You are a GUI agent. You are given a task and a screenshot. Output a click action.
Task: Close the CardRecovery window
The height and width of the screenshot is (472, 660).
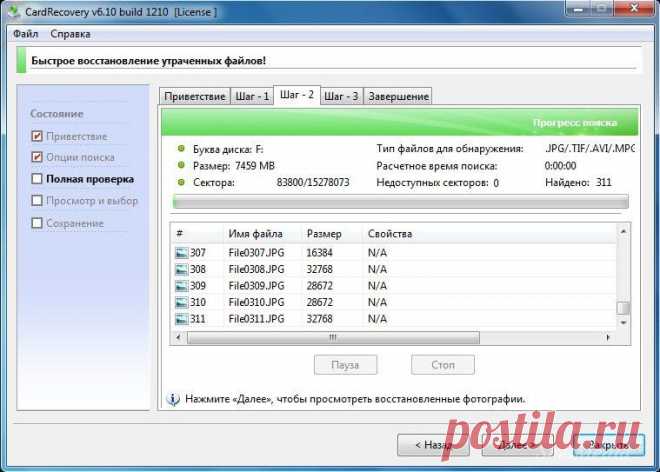634,8
